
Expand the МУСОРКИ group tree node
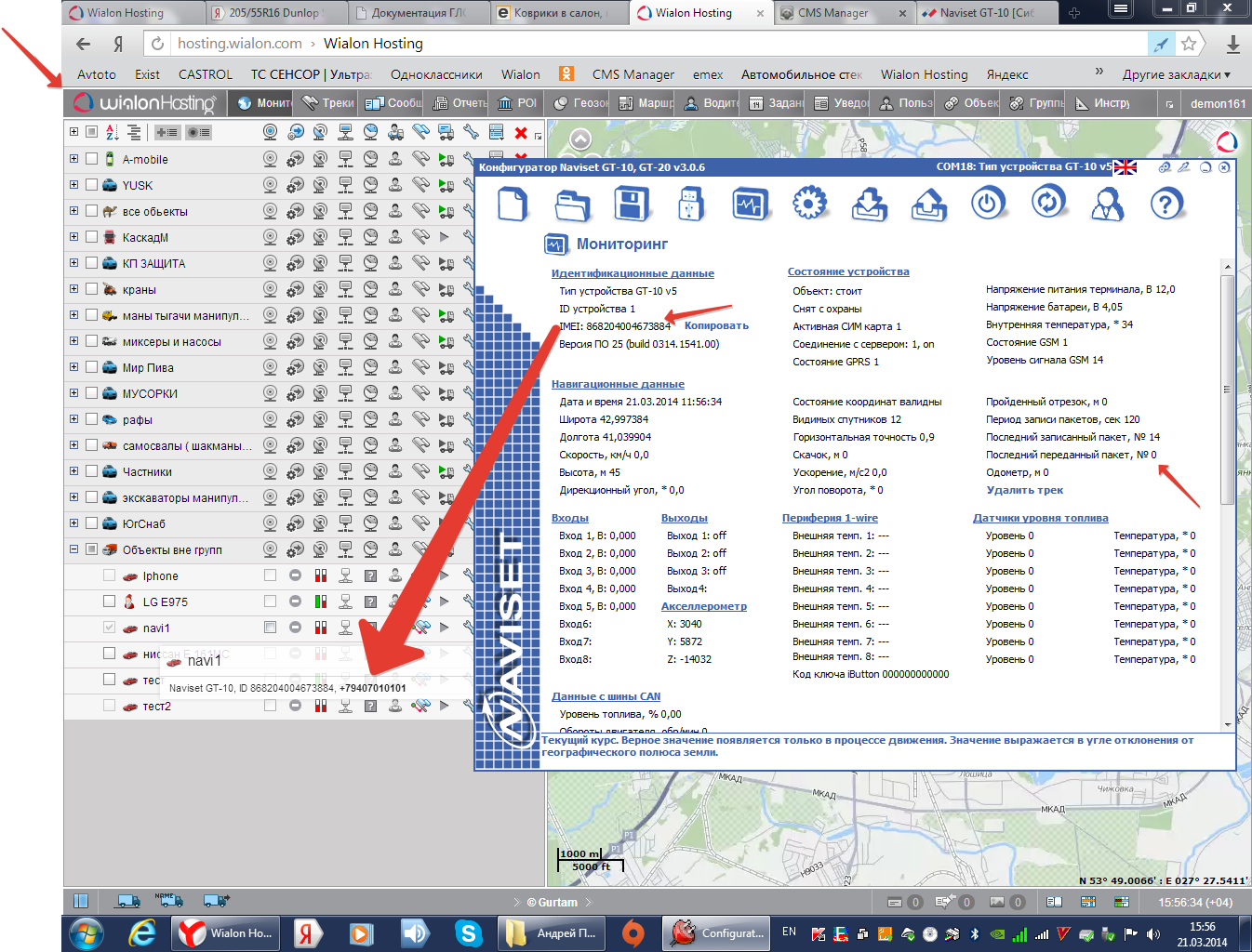click(x=73, y=393)
